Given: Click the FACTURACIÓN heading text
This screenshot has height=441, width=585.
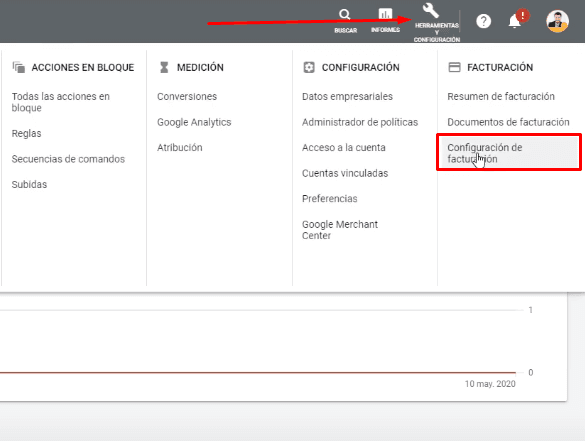Looking at the screenshot, I should [x=500, y=68].
